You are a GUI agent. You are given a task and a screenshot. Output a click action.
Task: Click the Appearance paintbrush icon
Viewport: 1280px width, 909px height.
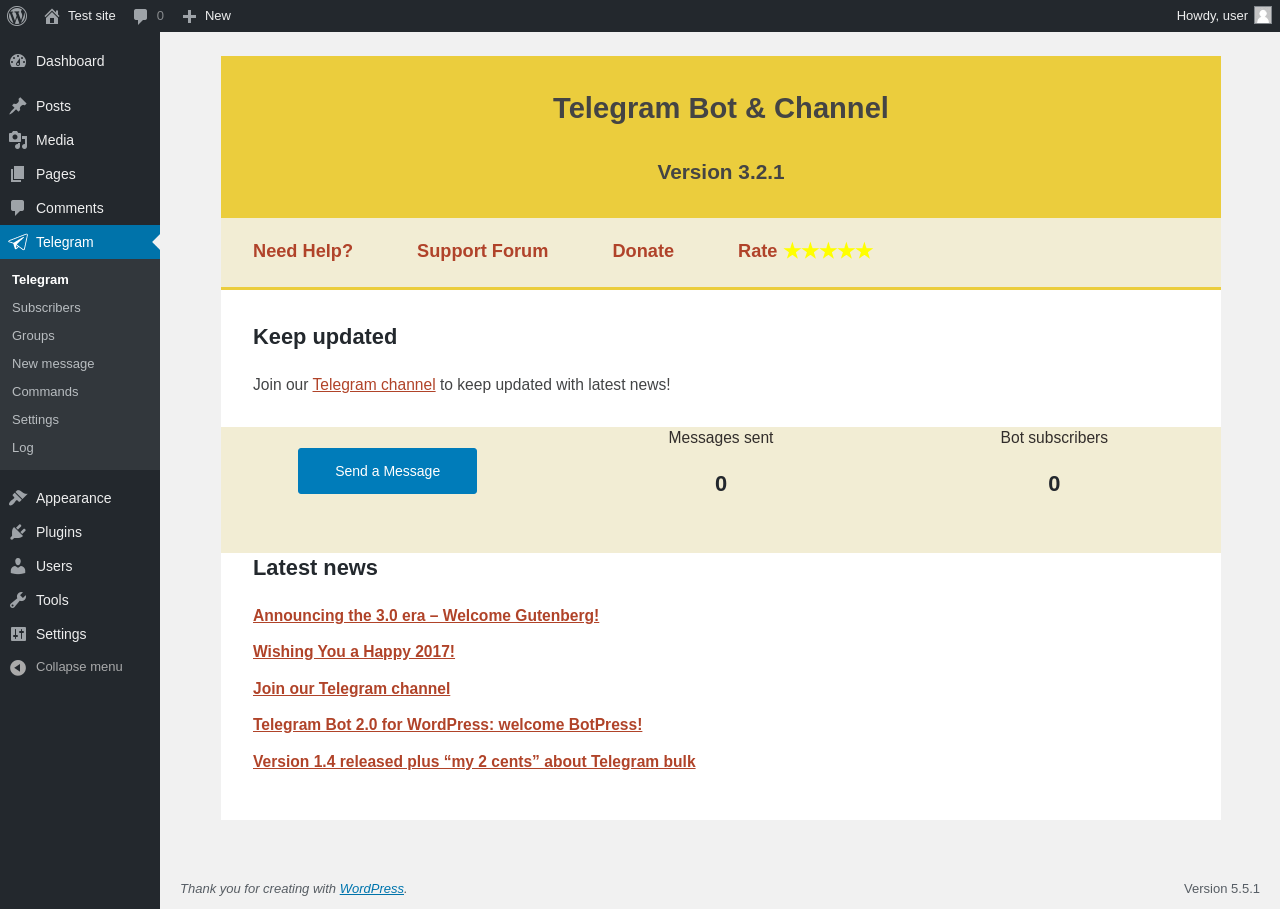tap(18, 498)
